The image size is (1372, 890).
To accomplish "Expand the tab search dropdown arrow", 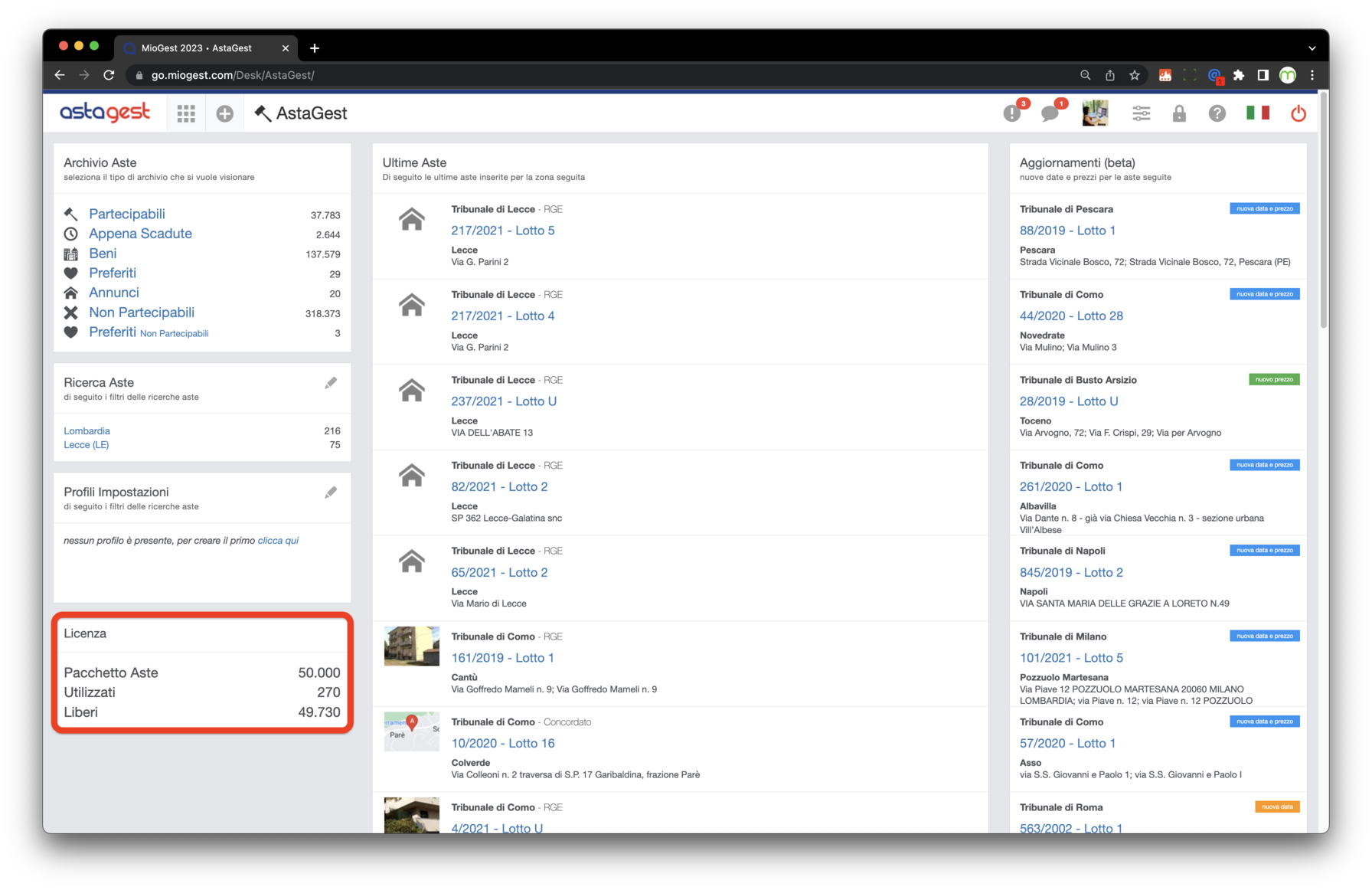I will point(1312,48).
